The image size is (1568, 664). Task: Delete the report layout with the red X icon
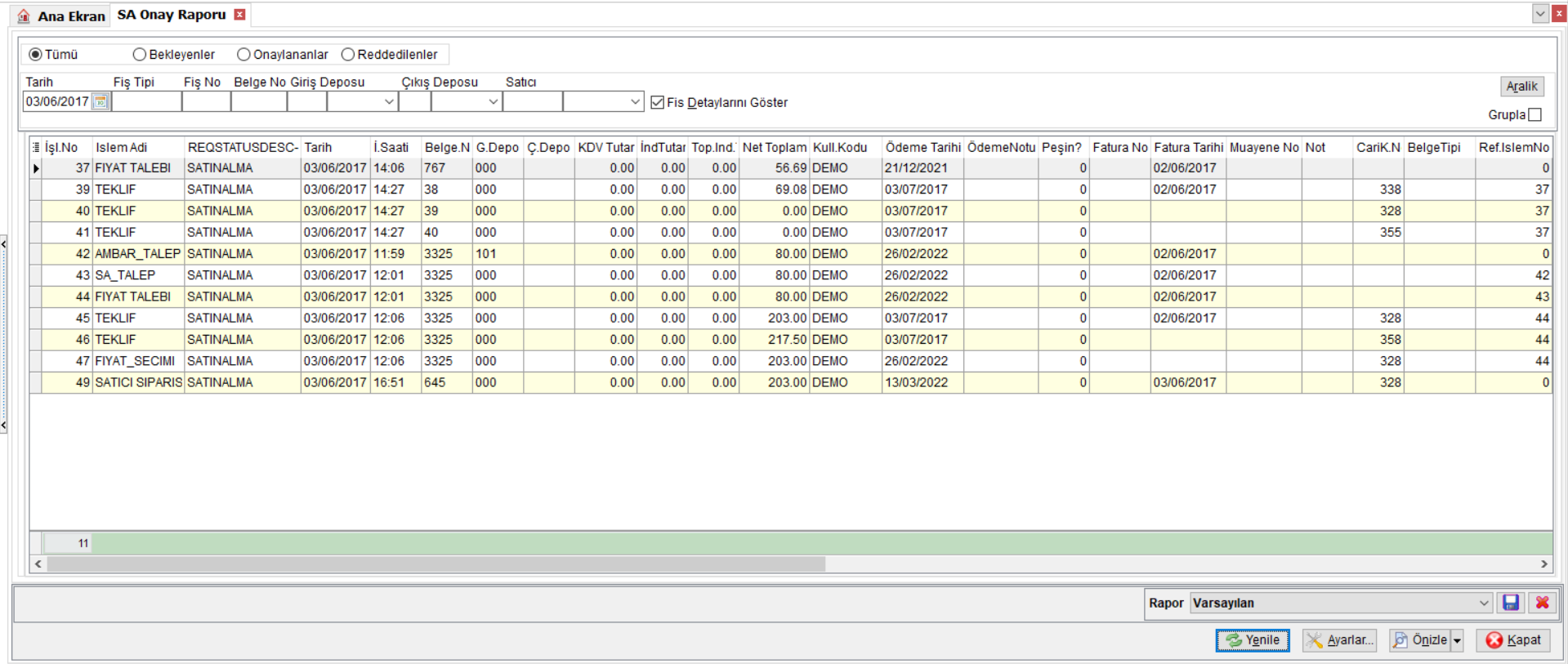[1542, 603]
